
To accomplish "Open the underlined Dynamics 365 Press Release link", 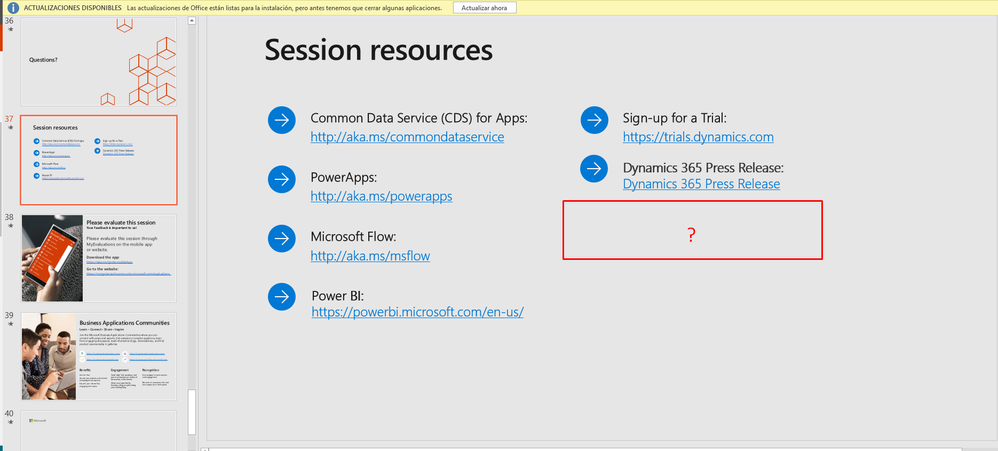I will [701, 184].
